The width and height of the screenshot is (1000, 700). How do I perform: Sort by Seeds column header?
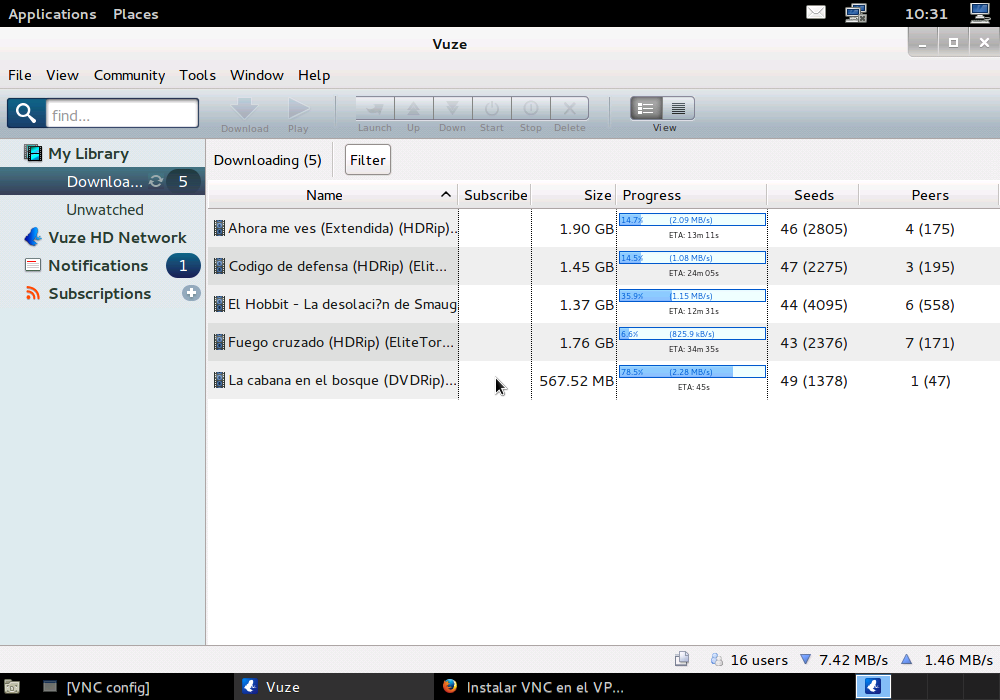tap(814, 195)
